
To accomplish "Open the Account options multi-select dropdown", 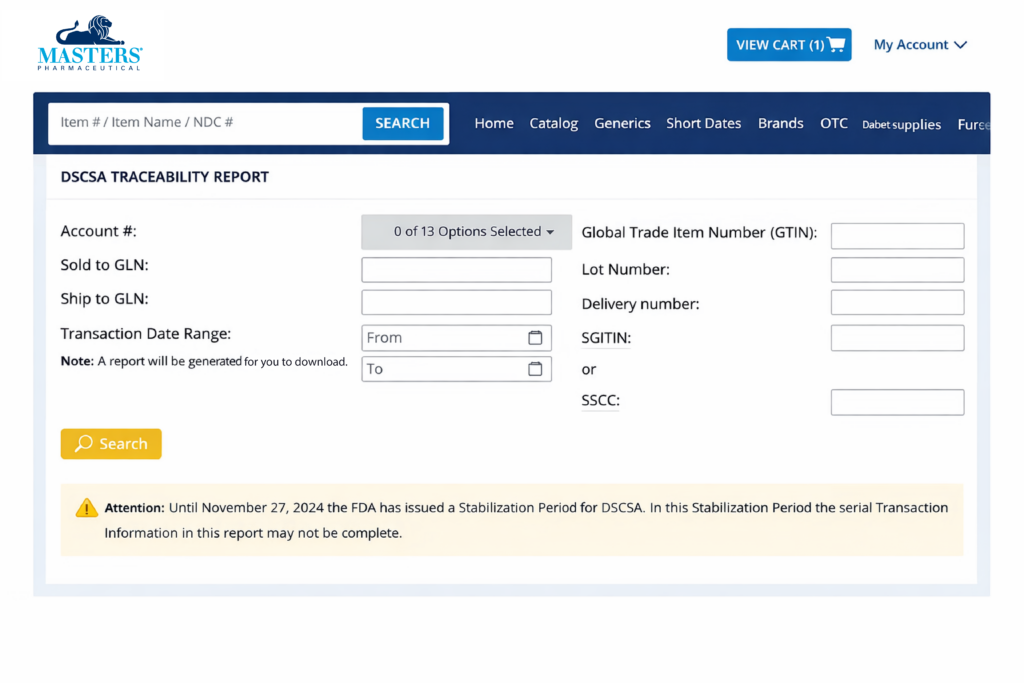I will click(466, 232).
